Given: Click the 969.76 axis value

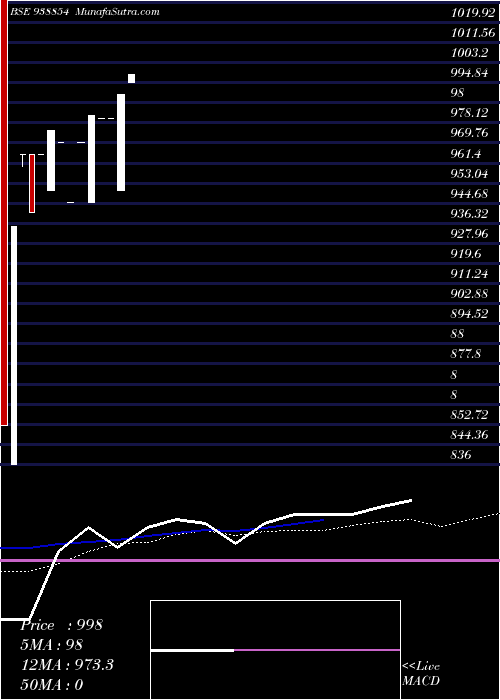Looking at the screenshot, I should coord(469,133).
